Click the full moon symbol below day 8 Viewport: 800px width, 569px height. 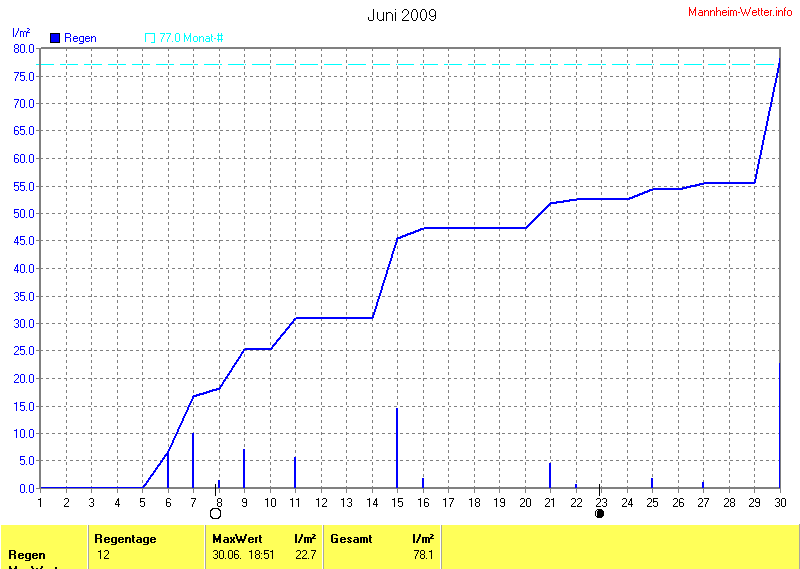(x=215, y=513)
